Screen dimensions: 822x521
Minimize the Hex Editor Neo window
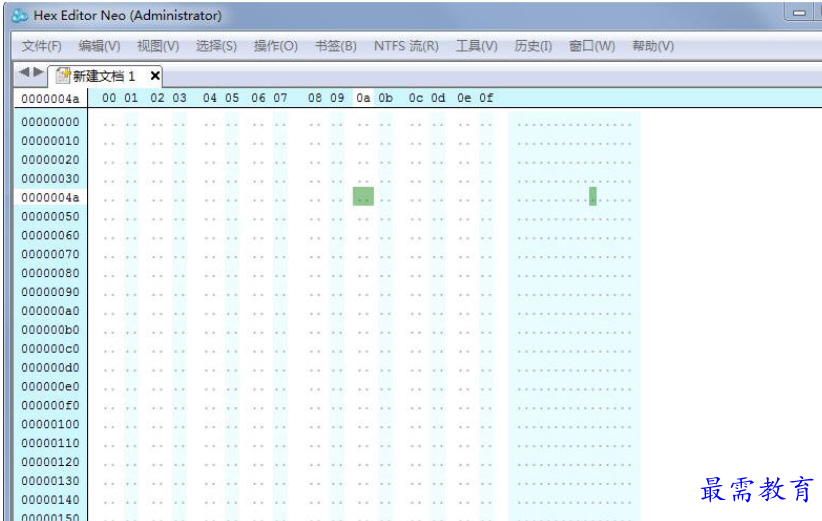coord(799,13)
